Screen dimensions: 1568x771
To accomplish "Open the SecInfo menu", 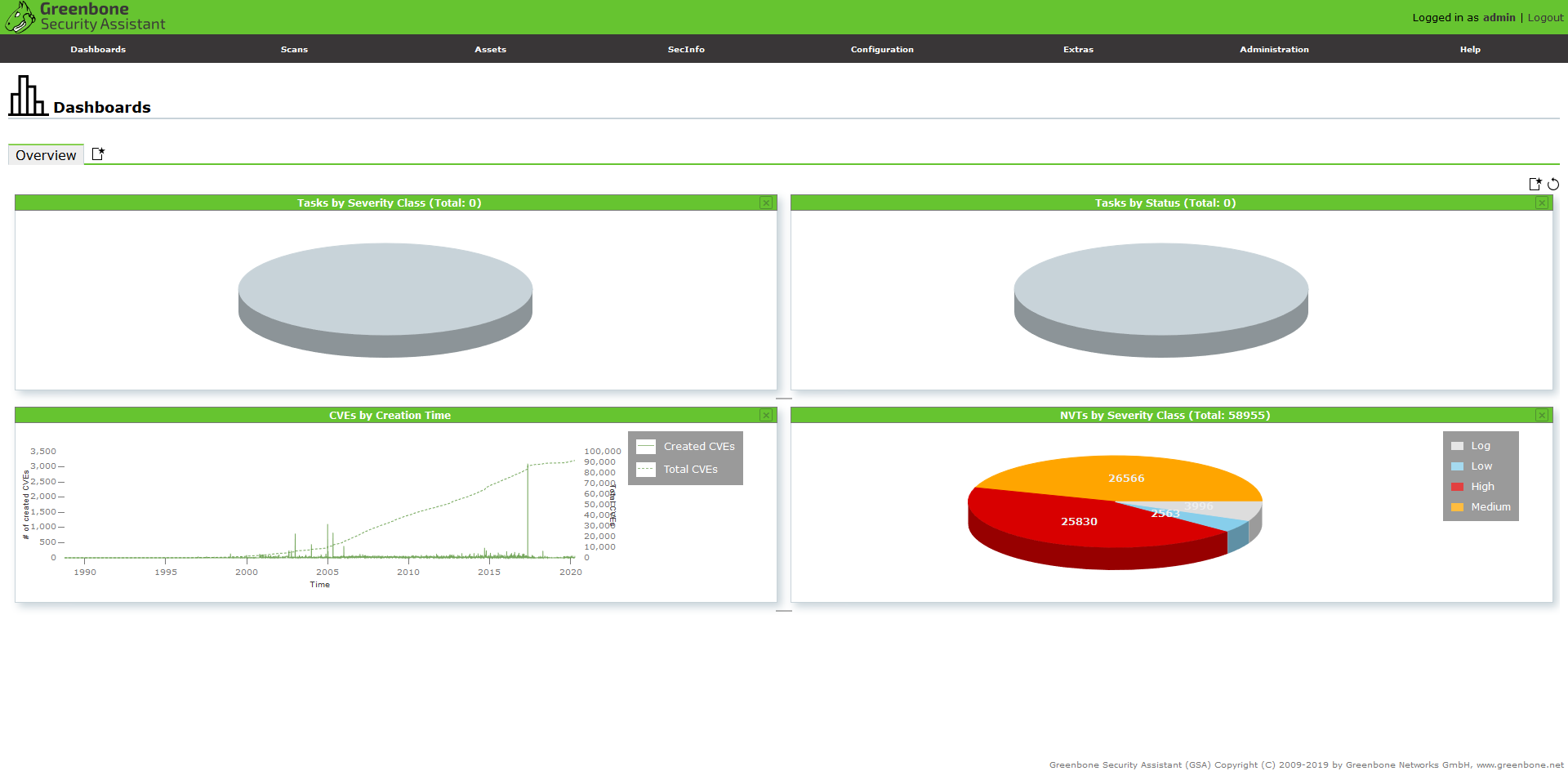I will 686,49.
